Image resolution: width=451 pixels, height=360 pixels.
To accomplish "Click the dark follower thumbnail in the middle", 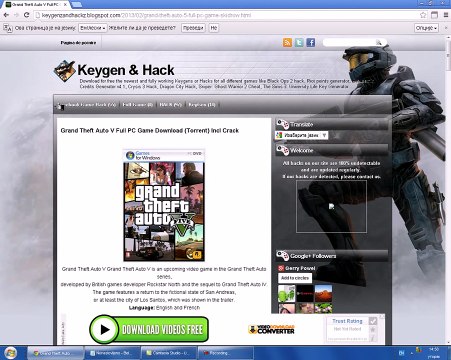I will [x=305, y=293].
